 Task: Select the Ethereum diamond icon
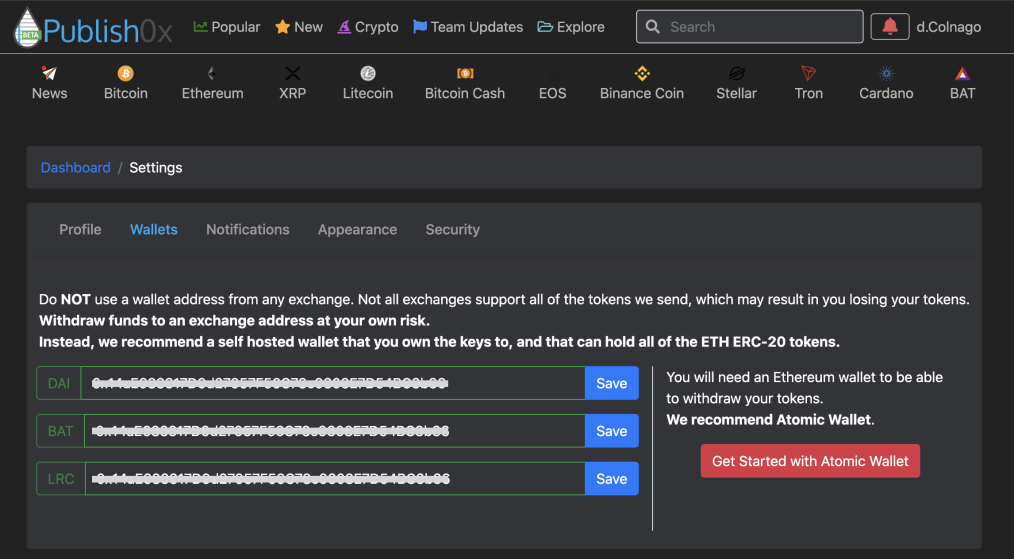[212, 73]
